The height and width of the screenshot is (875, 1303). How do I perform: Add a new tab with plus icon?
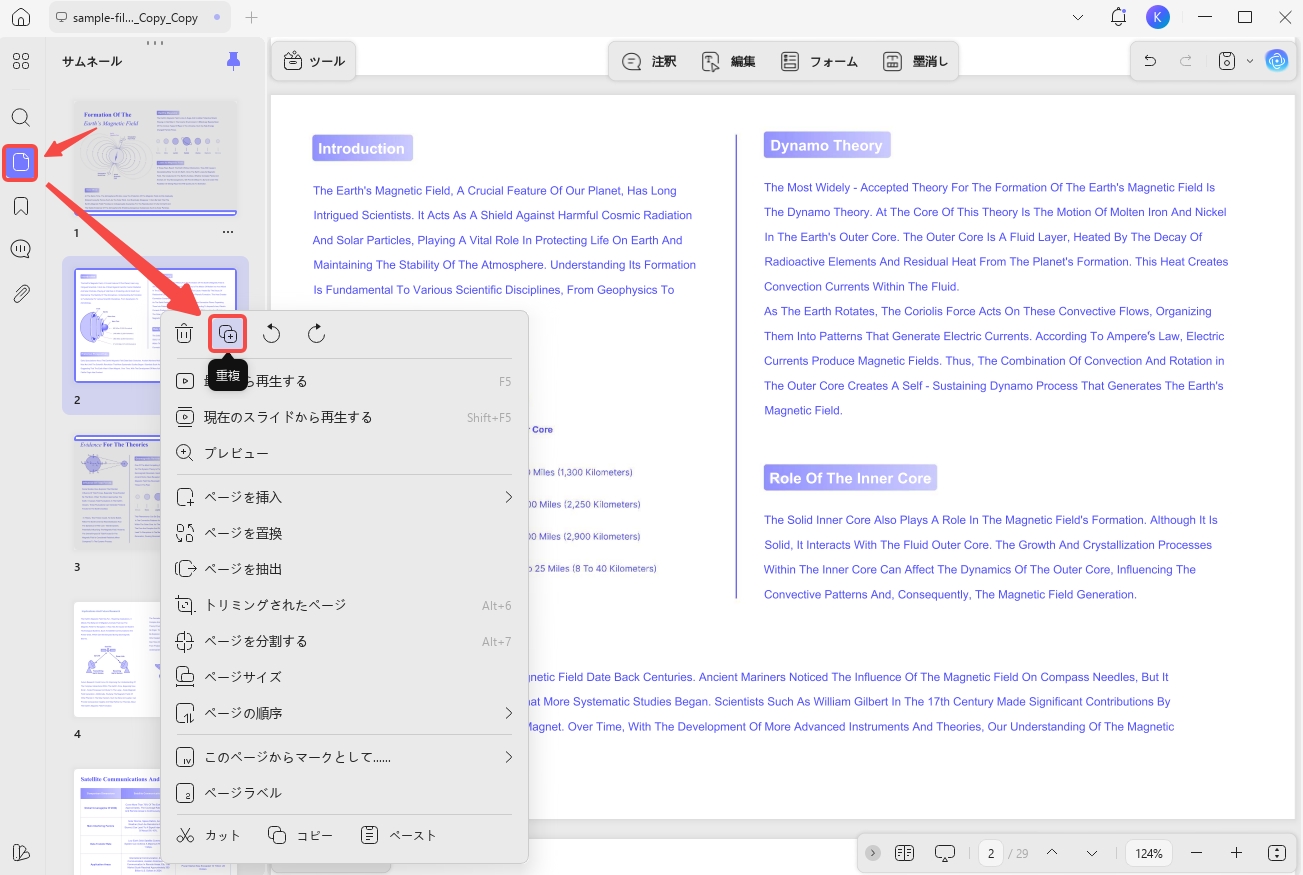(251, 18)
